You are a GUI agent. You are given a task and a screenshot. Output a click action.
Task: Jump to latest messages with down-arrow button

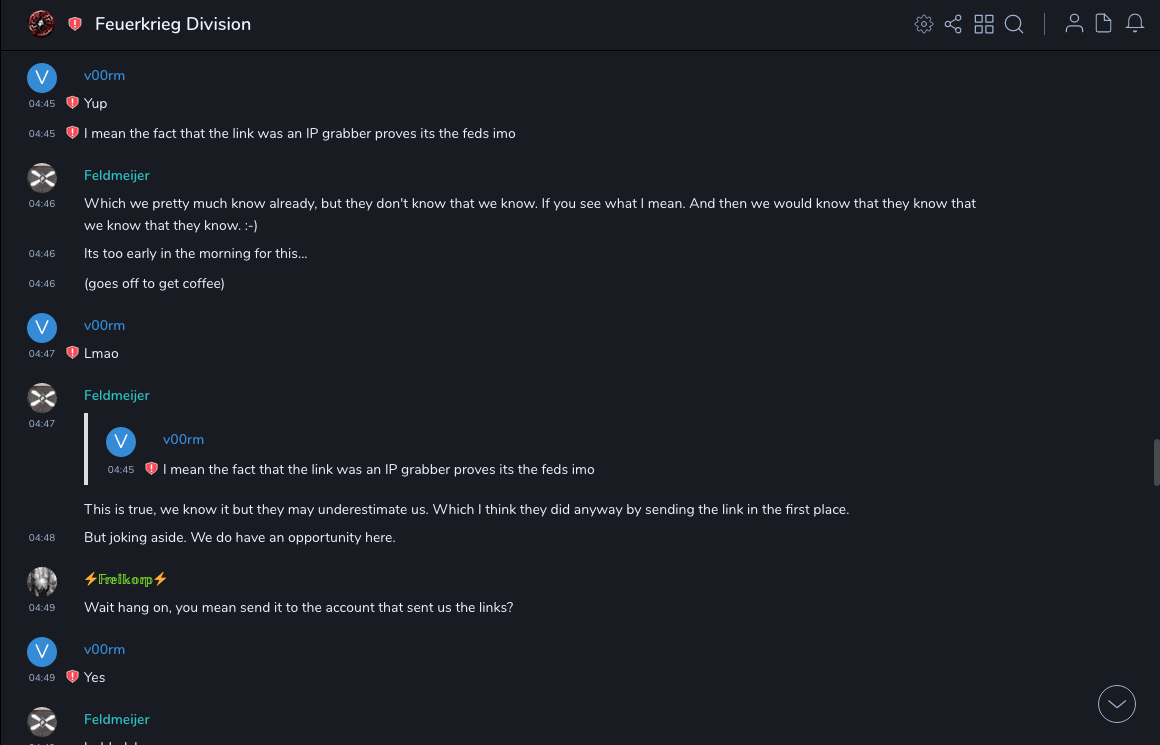pyautogui.click(x=1117, y=704)
